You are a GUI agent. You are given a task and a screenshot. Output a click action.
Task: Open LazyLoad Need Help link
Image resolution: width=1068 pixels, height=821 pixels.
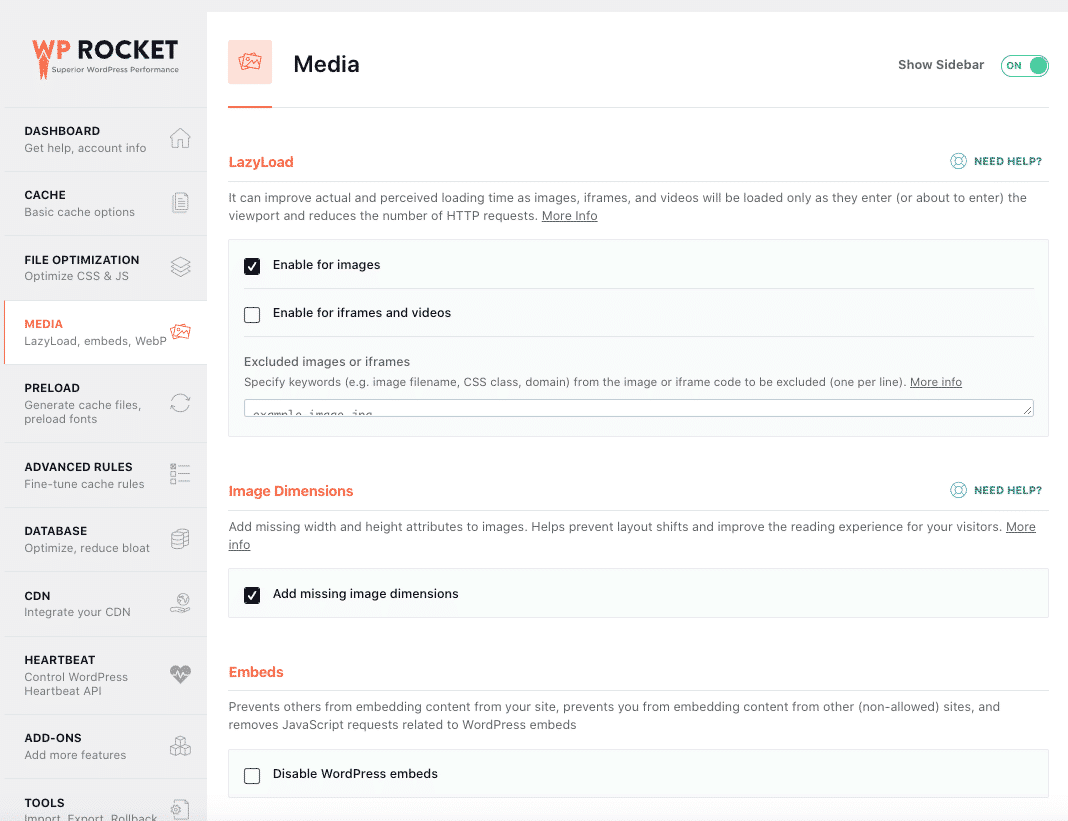[1007, 161]
